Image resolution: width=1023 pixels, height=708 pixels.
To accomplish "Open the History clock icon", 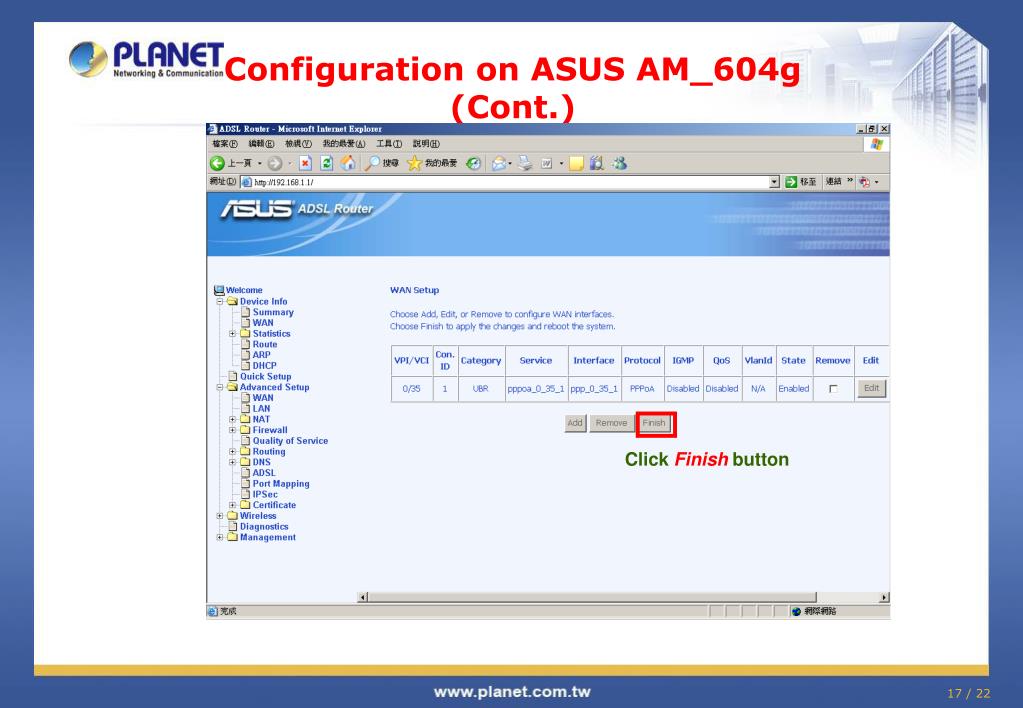I will click(x=474, y=163).
